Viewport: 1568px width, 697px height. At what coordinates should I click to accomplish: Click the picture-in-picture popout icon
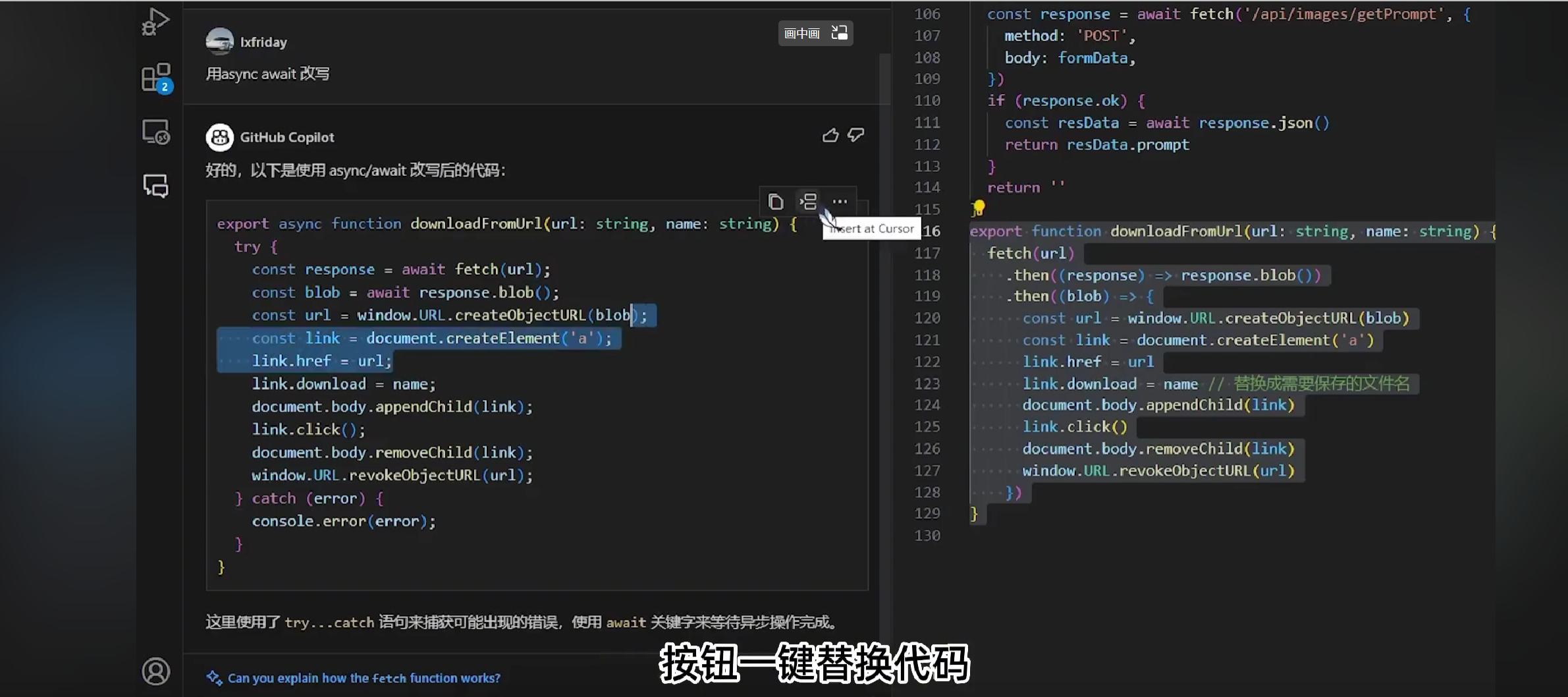point(840,33)
